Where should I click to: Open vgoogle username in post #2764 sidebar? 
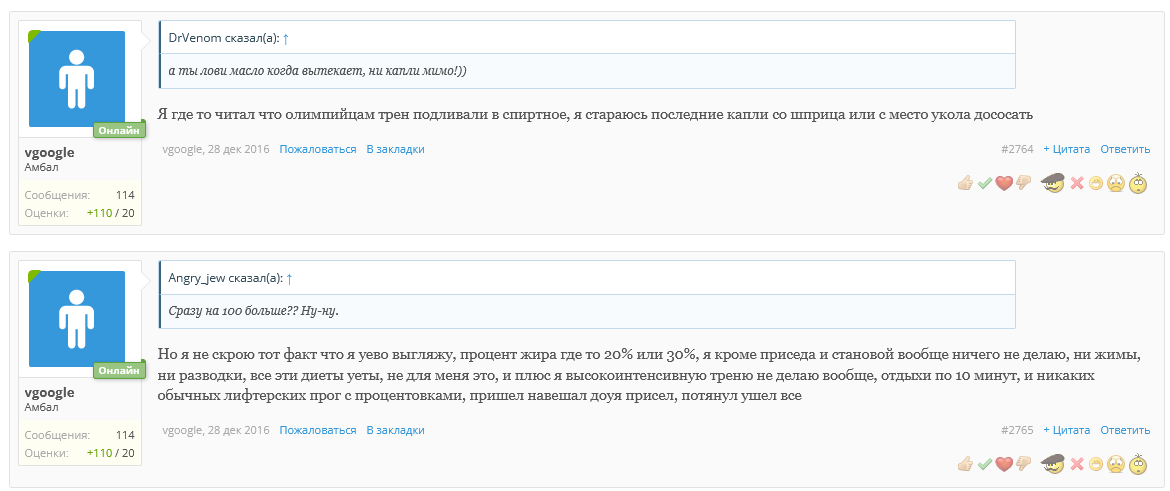pyautogui.click(x=49, y=152)
